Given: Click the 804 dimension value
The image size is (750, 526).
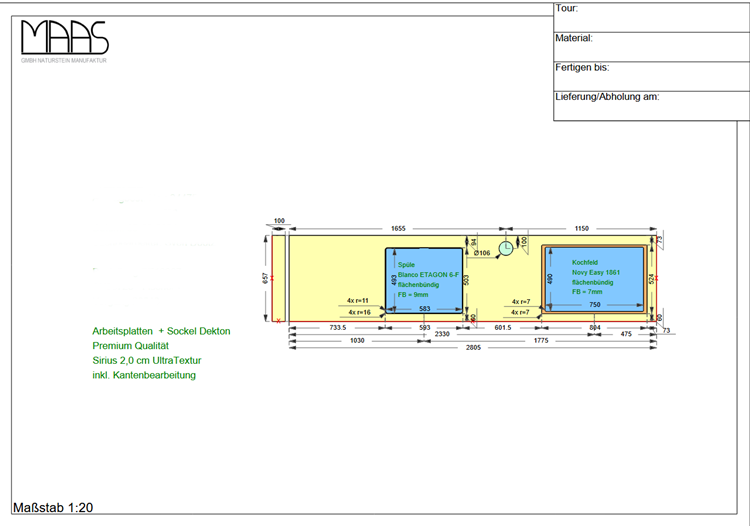Looking at the screenshot, I should pyautogui.click(x=595, y=328).
